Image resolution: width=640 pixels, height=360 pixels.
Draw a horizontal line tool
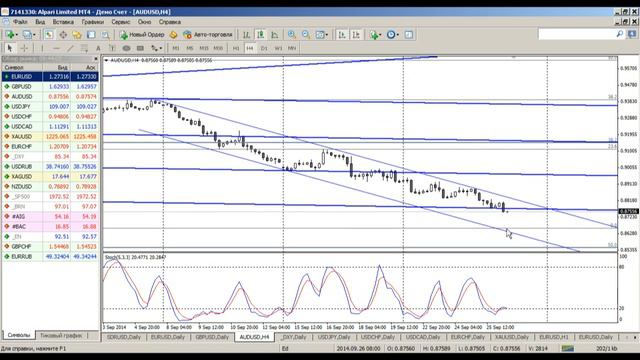tap(56, 48)
